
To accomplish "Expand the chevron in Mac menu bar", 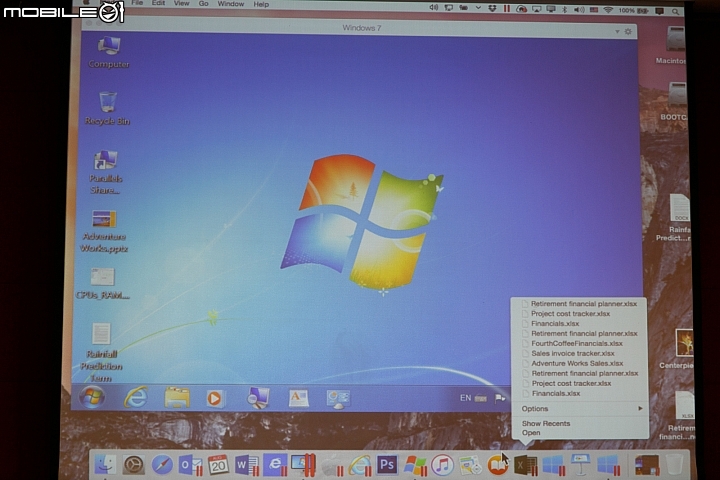I will point(478,7).
